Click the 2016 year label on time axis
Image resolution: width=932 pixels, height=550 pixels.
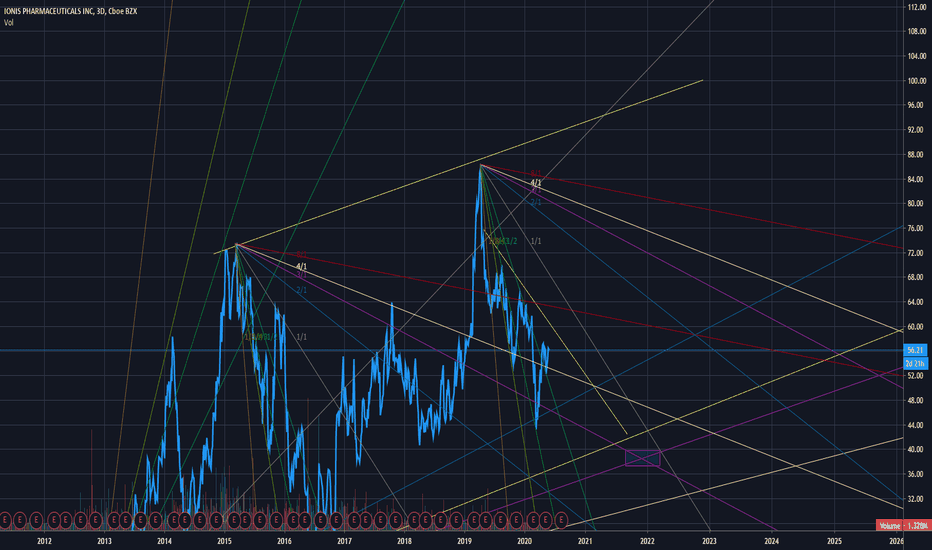tap(284, 541)
